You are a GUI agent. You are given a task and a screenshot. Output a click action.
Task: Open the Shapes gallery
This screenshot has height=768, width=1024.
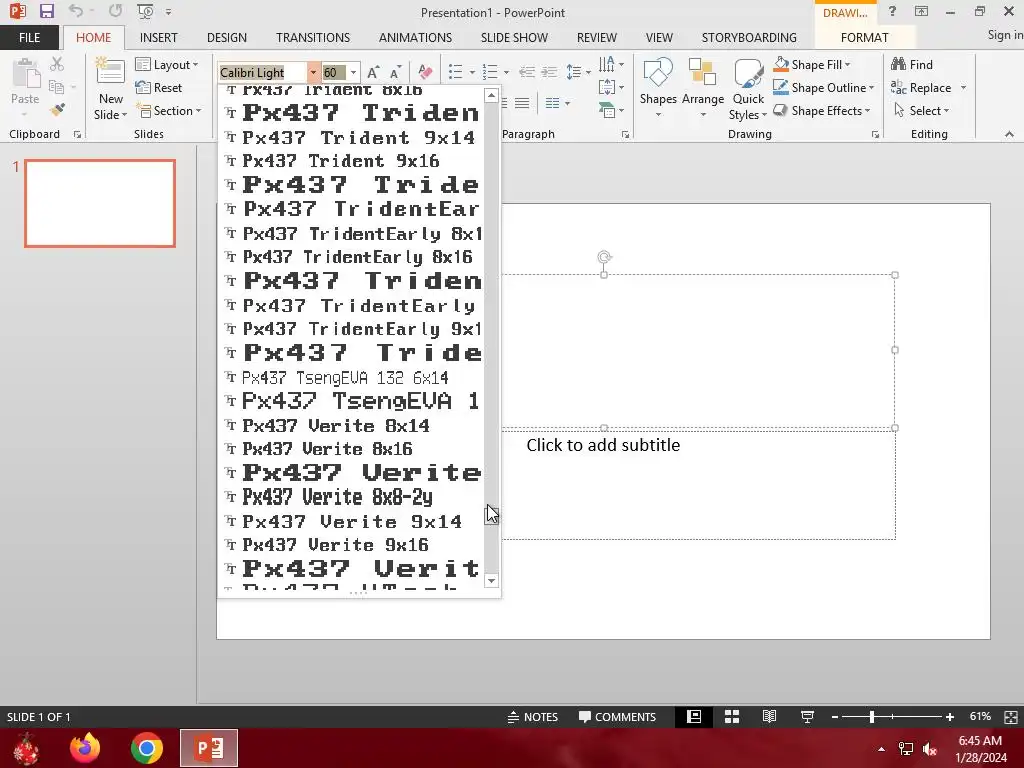coord(658,88)
